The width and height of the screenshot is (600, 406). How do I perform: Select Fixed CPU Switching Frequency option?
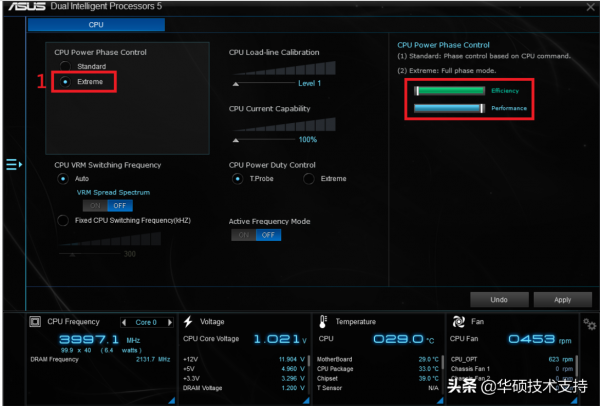click(x=63, y=220)
